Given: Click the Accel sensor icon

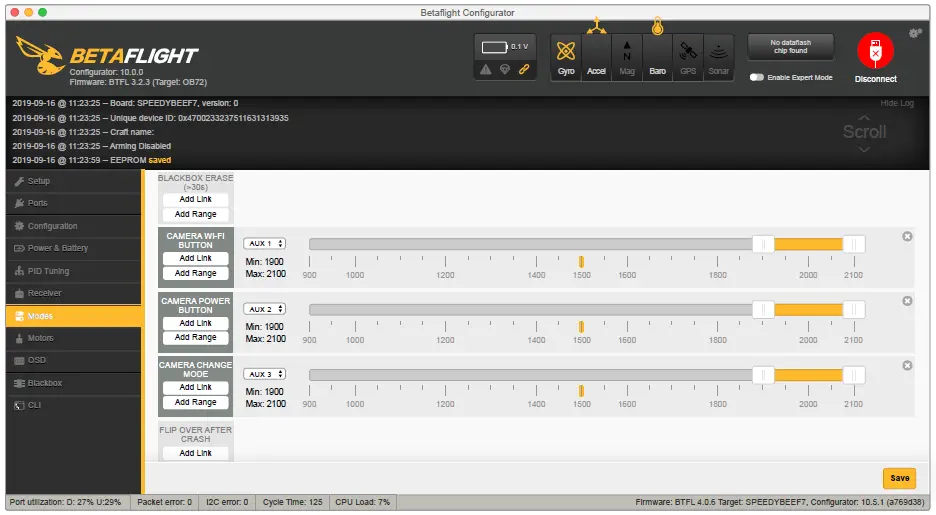Looking at the screenshot, I should click(596, 57).
